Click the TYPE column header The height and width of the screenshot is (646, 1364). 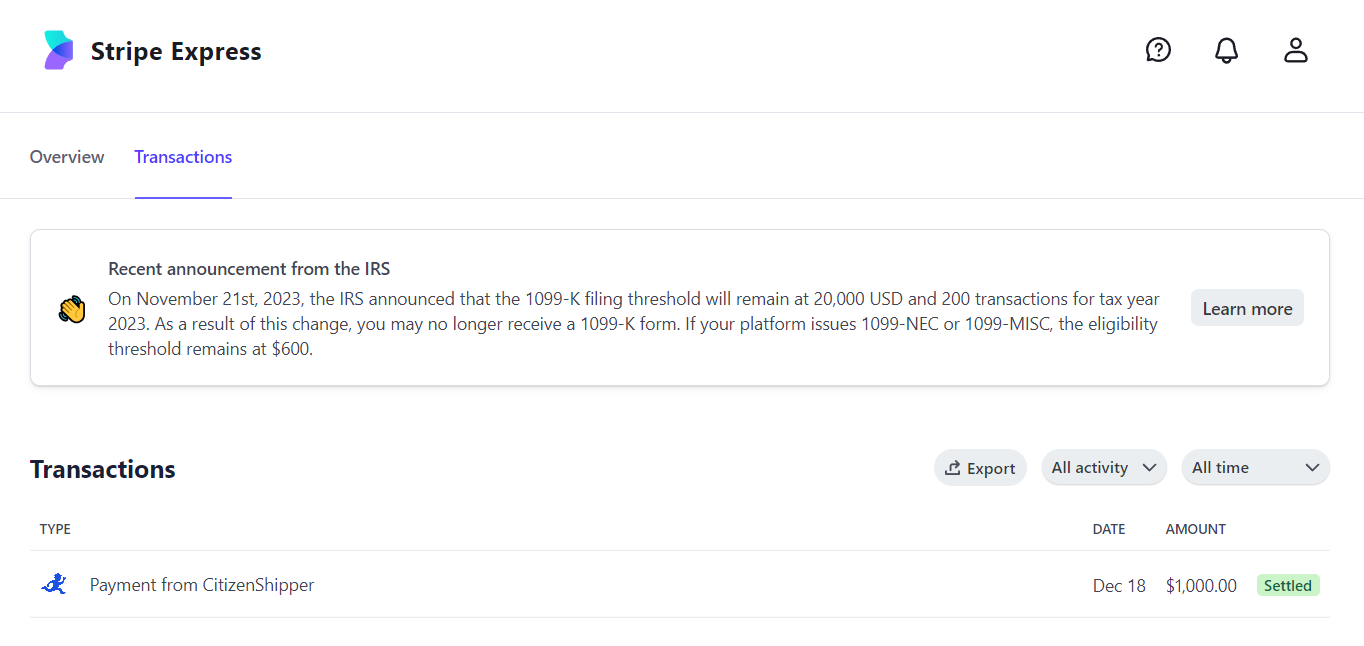coord(55,529)
